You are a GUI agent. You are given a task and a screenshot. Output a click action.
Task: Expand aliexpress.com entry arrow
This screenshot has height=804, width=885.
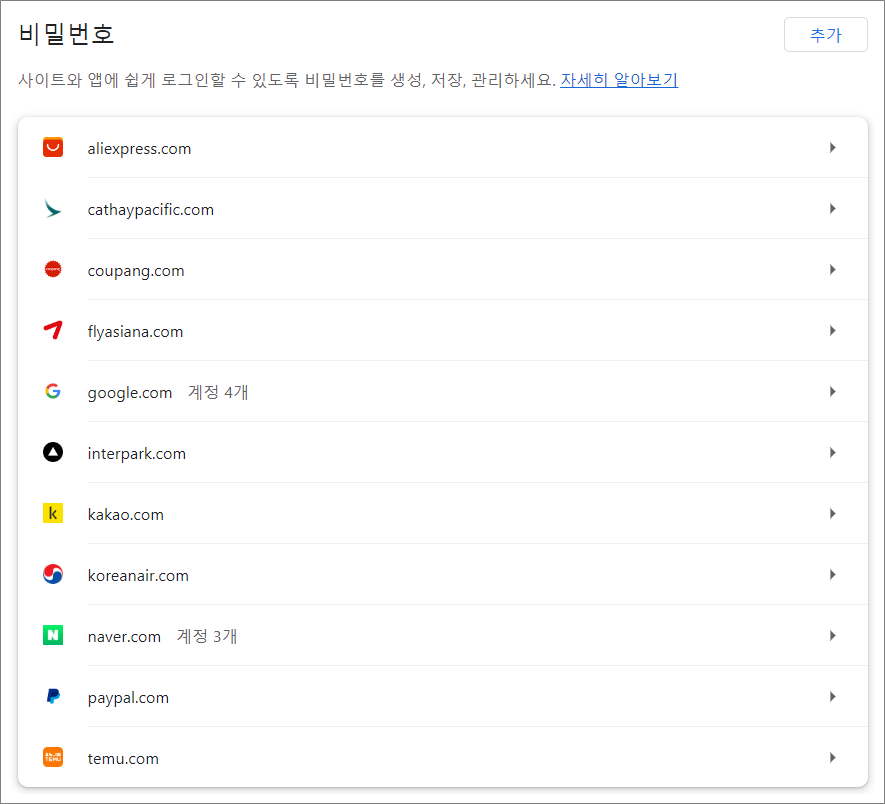833,148
